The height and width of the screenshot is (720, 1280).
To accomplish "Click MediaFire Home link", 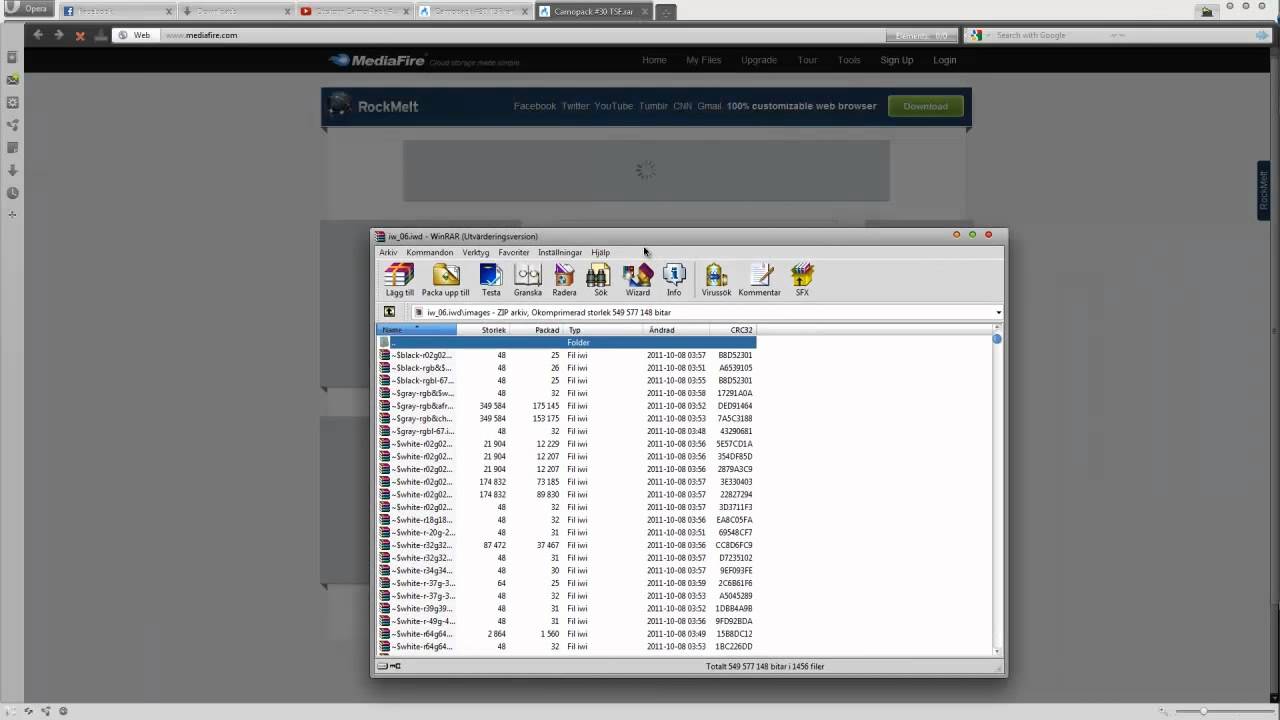I will pyautogui.click(x=654, y=60).
